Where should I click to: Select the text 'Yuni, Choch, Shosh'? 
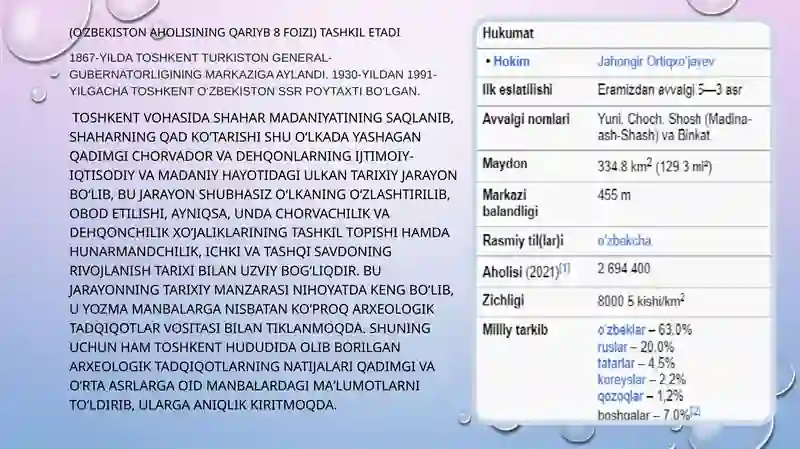click(x=649, y=119)
